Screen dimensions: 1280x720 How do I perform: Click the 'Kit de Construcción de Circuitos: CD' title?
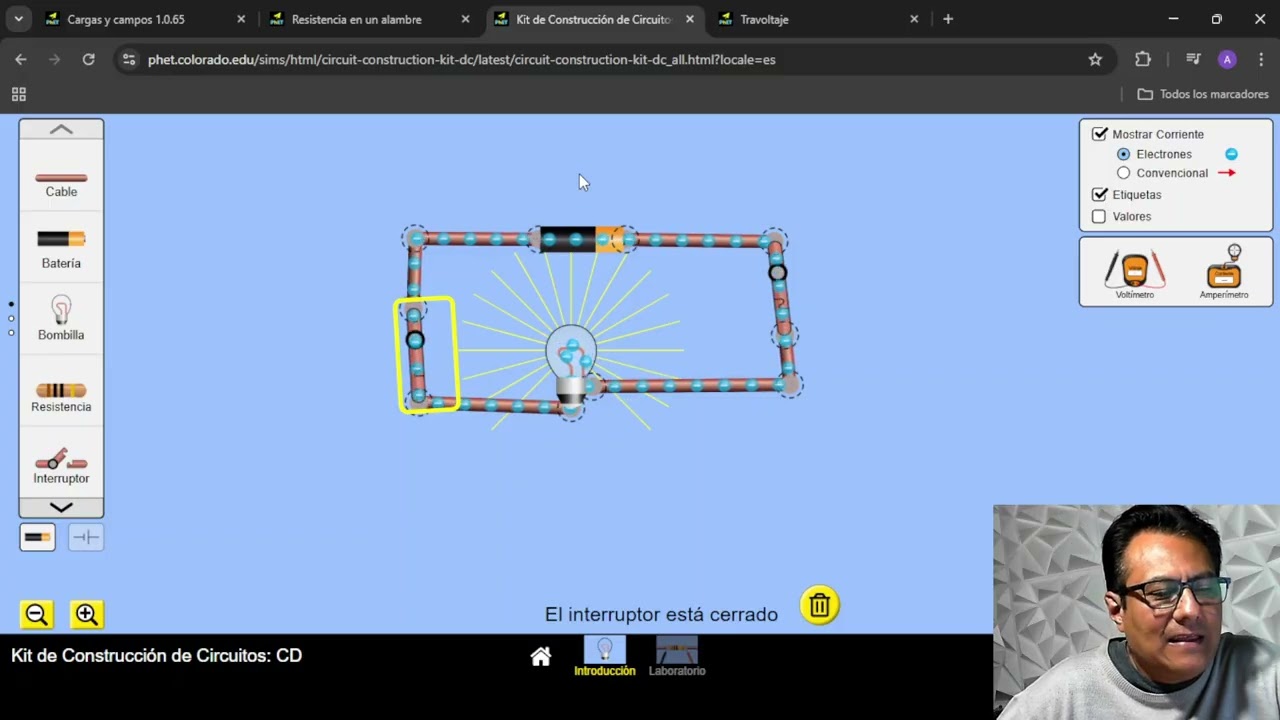tap(156, 655)
